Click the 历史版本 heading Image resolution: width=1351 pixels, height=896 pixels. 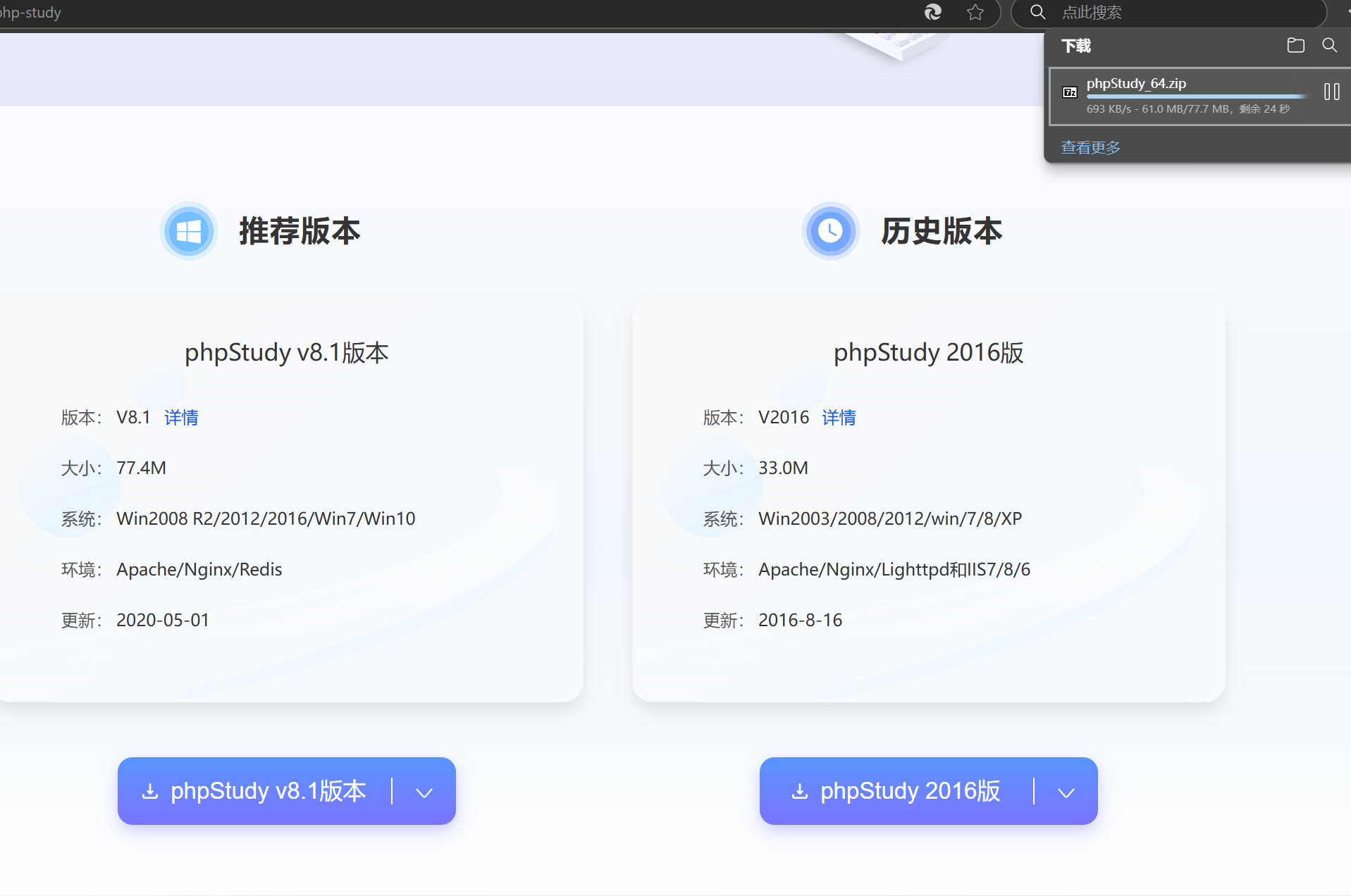(x=942, y=231)
